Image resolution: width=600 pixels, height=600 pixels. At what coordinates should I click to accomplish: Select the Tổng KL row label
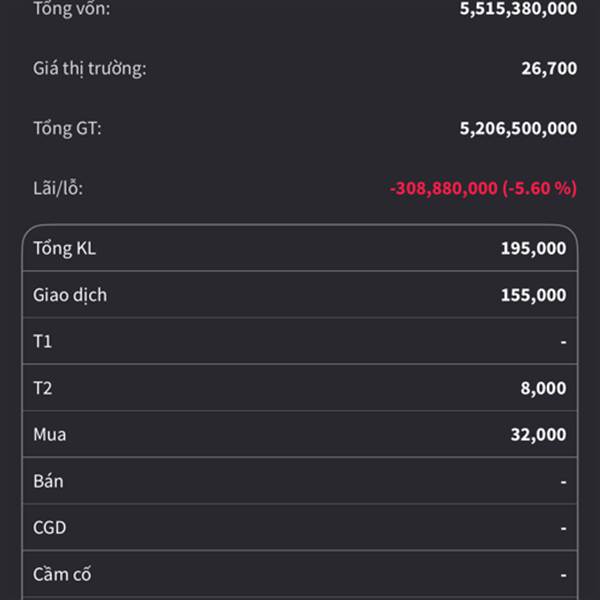(64, 248)
